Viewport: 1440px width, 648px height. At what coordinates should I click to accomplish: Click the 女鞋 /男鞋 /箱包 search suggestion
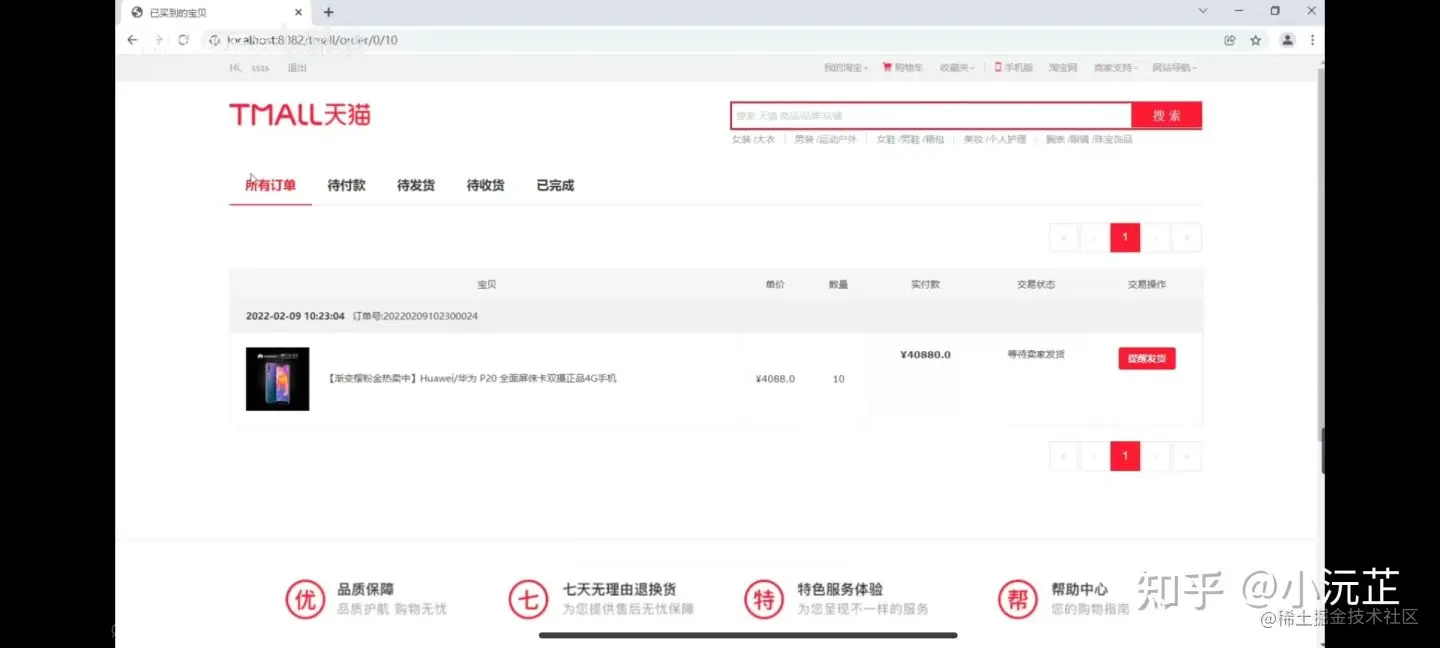910,139
